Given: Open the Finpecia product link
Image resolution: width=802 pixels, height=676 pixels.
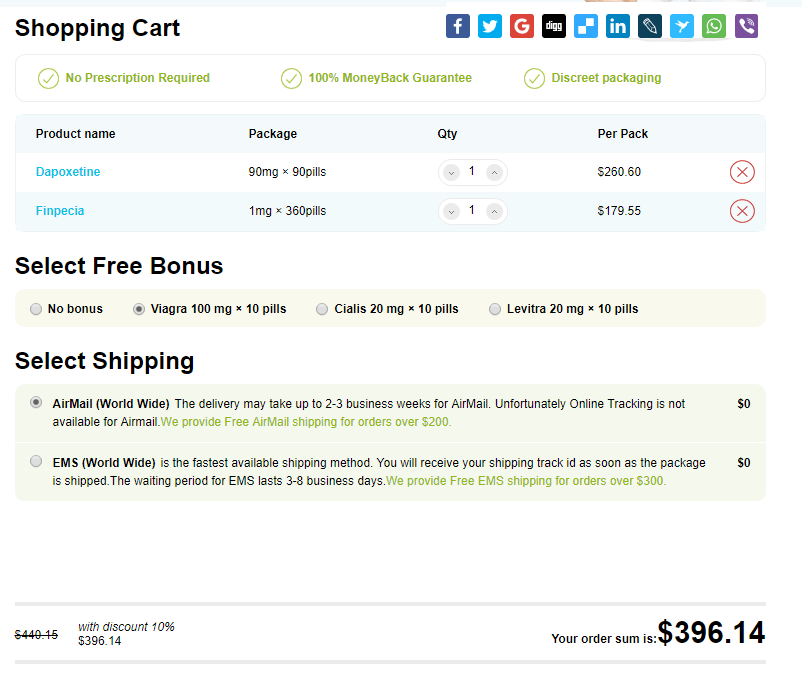Looking at the screenshot, I should pyautogui.click(x=60, y=211).
